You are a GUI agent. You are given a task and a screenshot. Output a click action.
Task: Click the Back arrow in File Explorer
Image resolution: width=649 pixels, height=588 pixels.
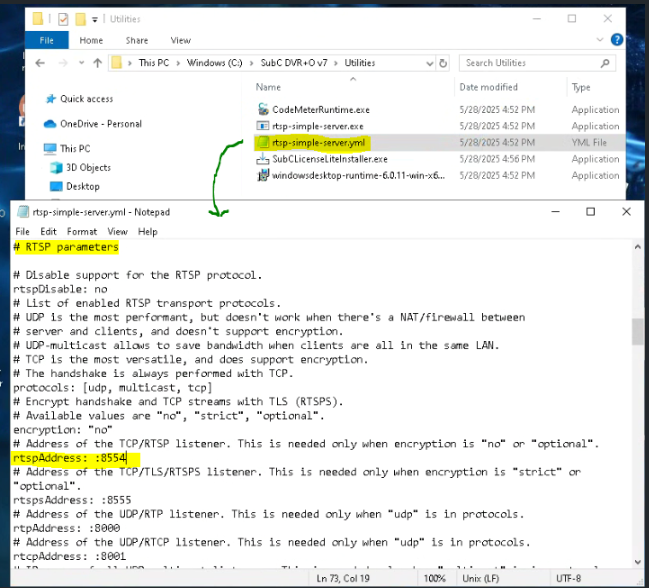pyautogui.click(x=40, y=63)
